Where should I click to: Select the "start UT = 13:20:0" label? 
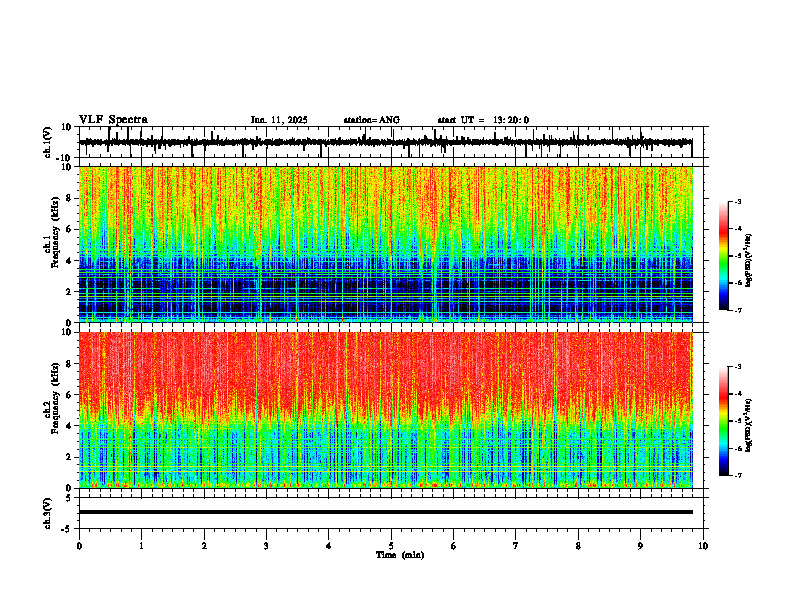tap(483, 120)
